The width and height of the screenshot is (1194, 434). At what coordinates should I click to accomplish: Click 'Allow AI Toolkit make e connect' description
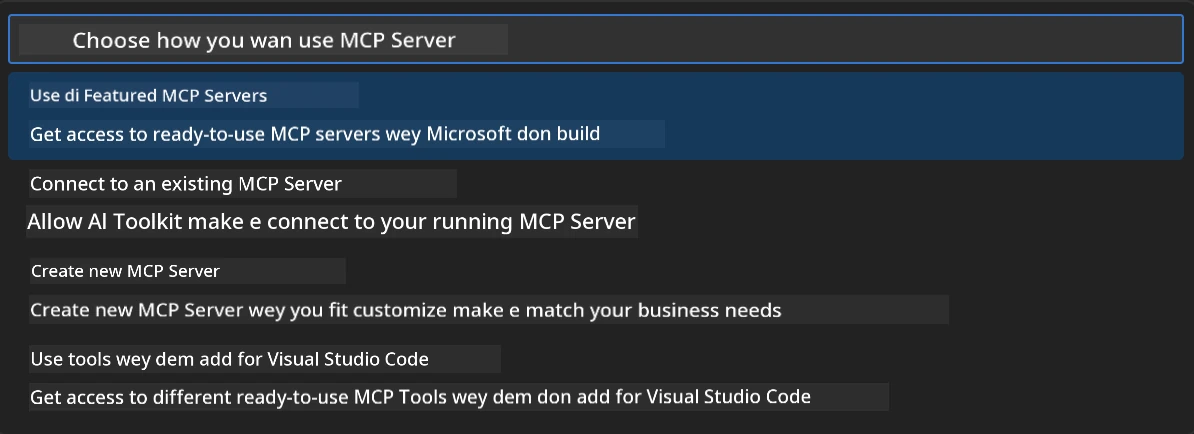[x=331, y=222]
